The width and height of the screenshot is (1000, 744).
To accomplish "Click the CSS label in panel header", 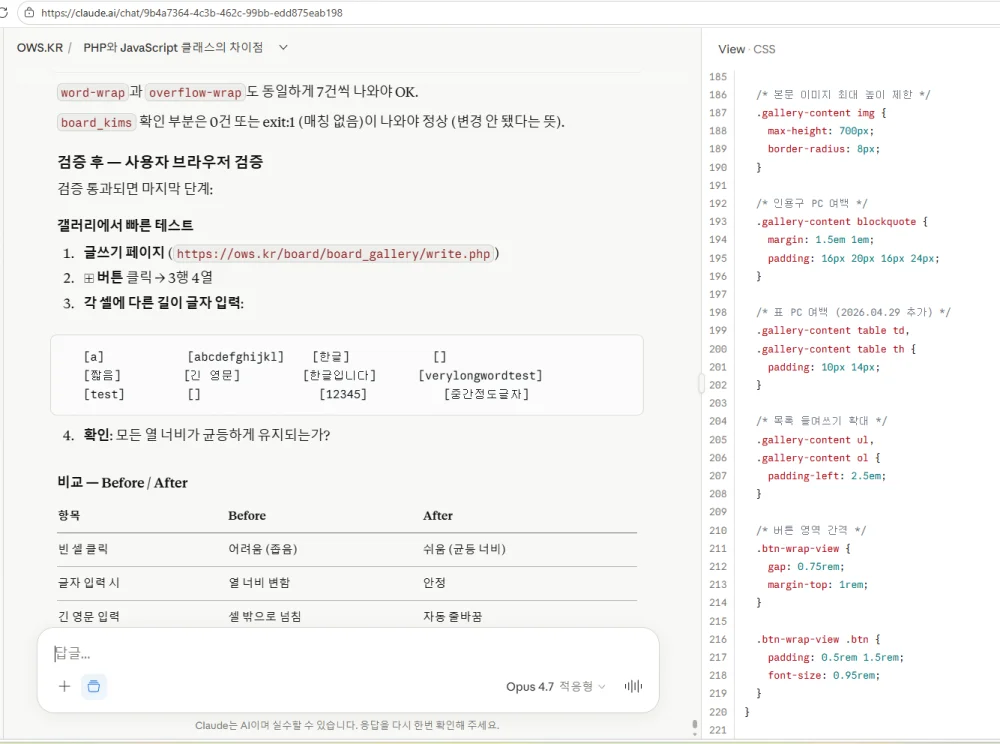I will (x=764, y=49).
